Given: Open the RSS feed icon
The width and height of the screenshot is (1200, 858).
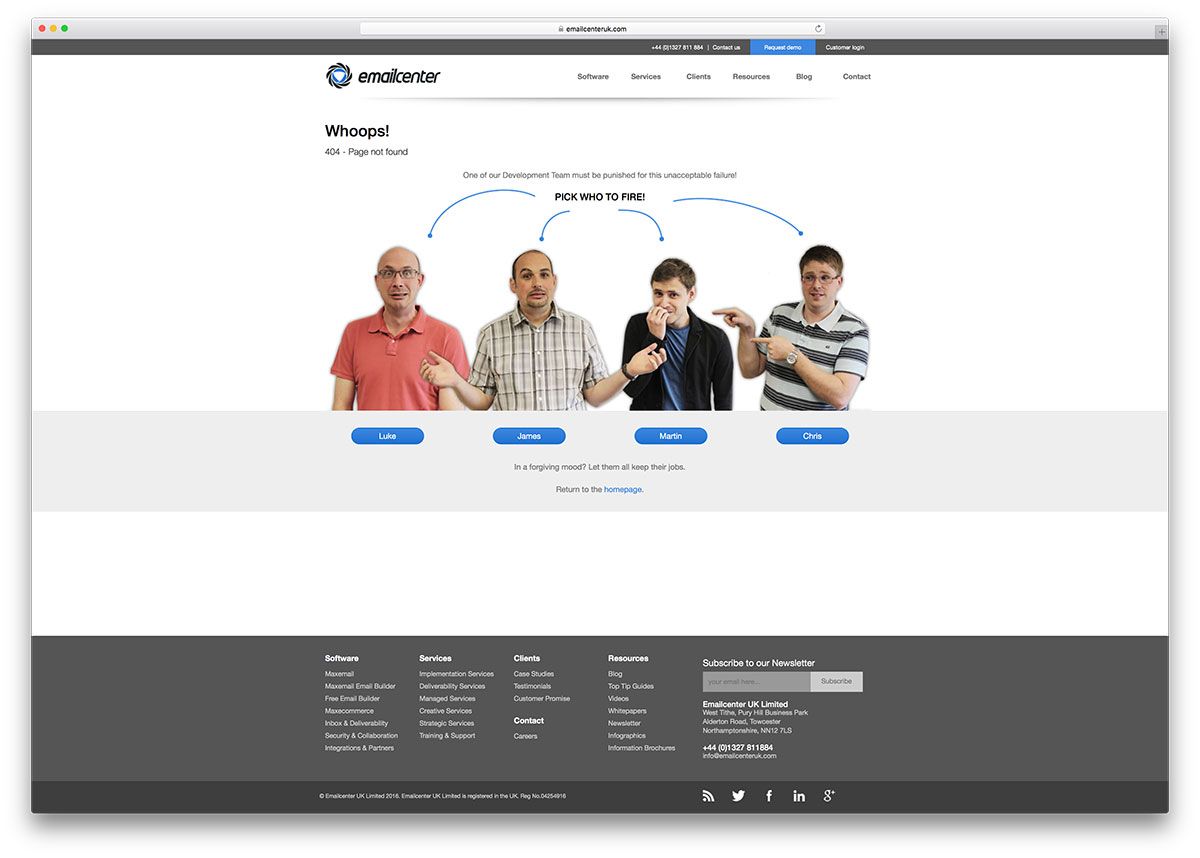Looking at the screenshot, I should tap(708, 796).
